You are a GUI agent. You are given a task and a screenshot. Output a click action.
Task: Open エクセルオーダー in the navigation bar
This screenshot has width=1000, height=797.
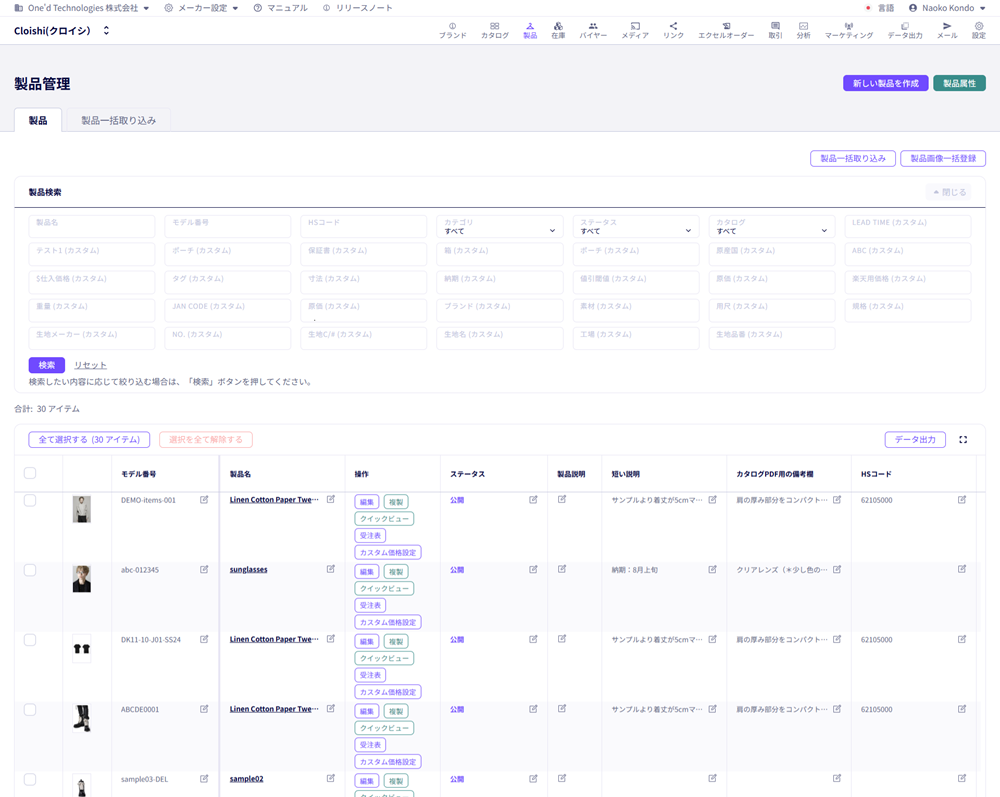pyautogui.click(x=726, y=31)
